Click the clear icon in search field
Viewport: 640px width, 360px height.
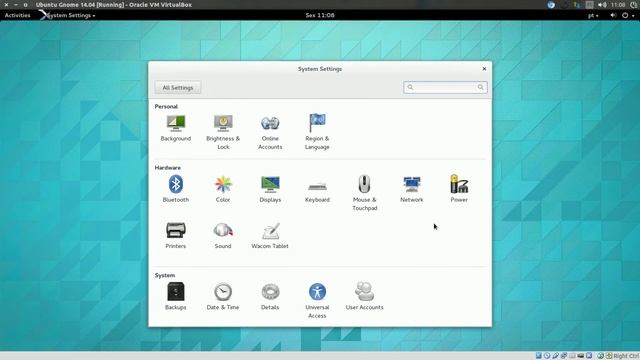tap(480, 87)
